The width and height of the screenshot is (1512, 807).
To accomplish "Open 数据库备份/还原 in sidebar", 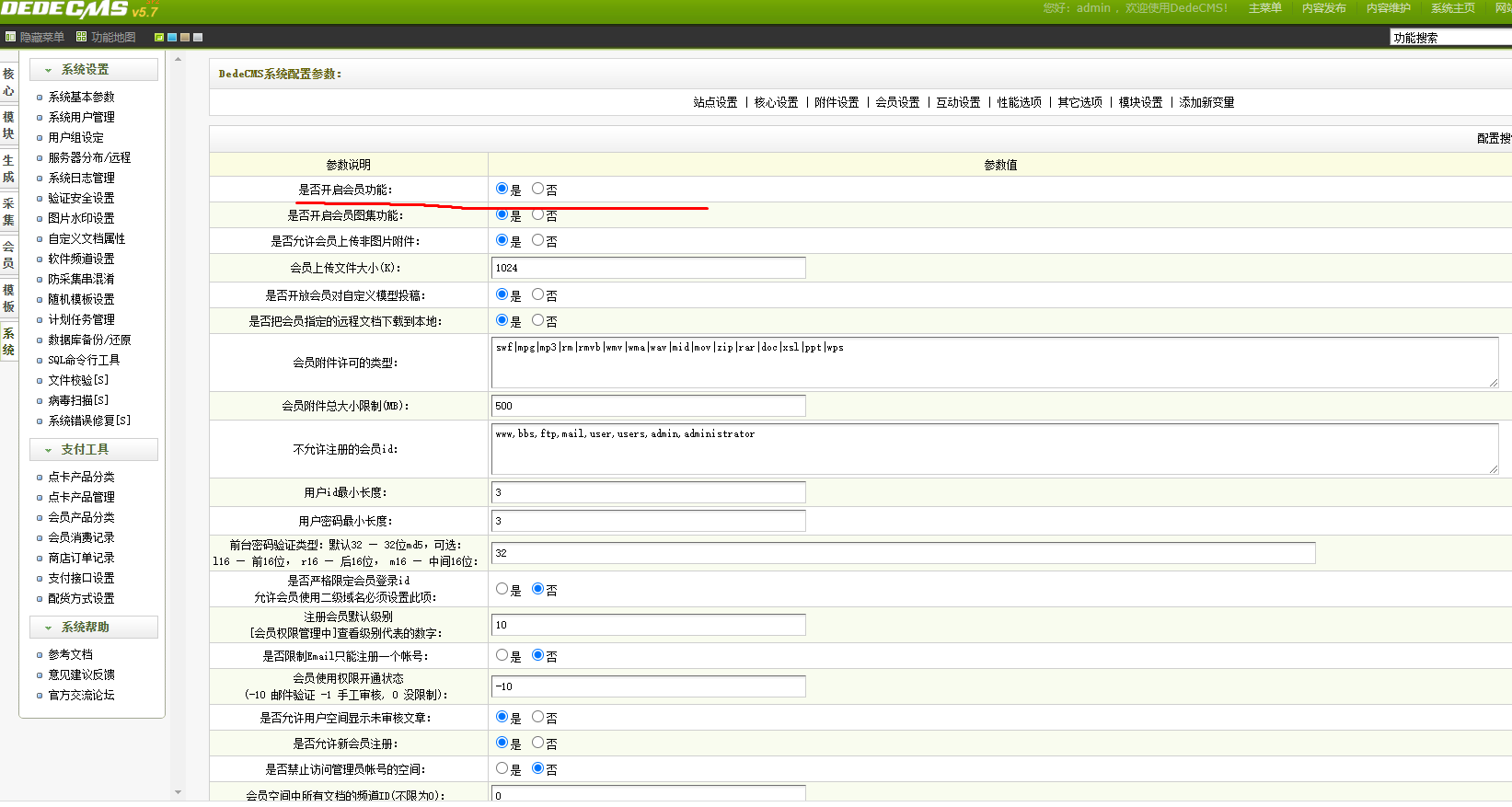I will click(x=89, y=340).
